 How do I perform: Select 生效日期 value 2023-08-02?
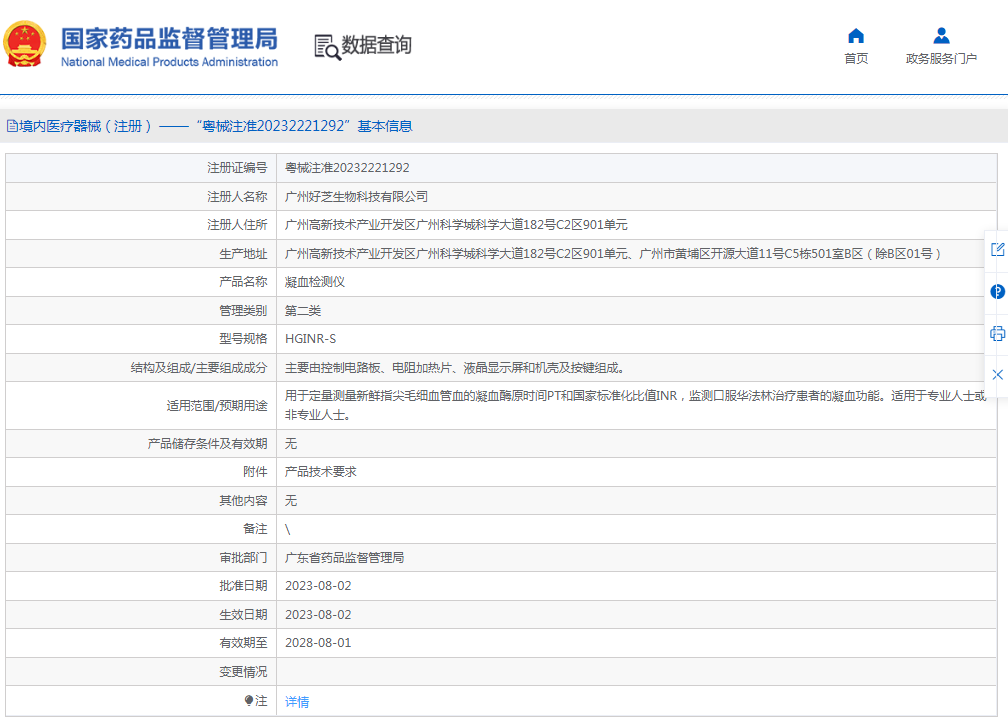pos(318,615)
